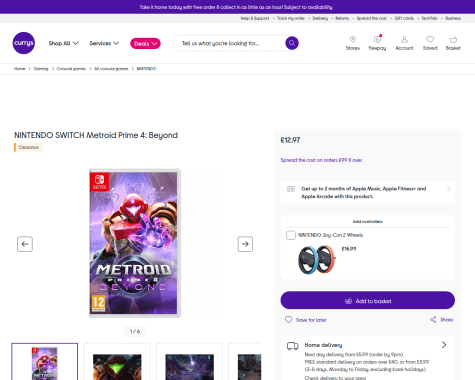Click the top free order & collect banner
The width and height of the screenshot is (475, 380).
pos(237,7)
